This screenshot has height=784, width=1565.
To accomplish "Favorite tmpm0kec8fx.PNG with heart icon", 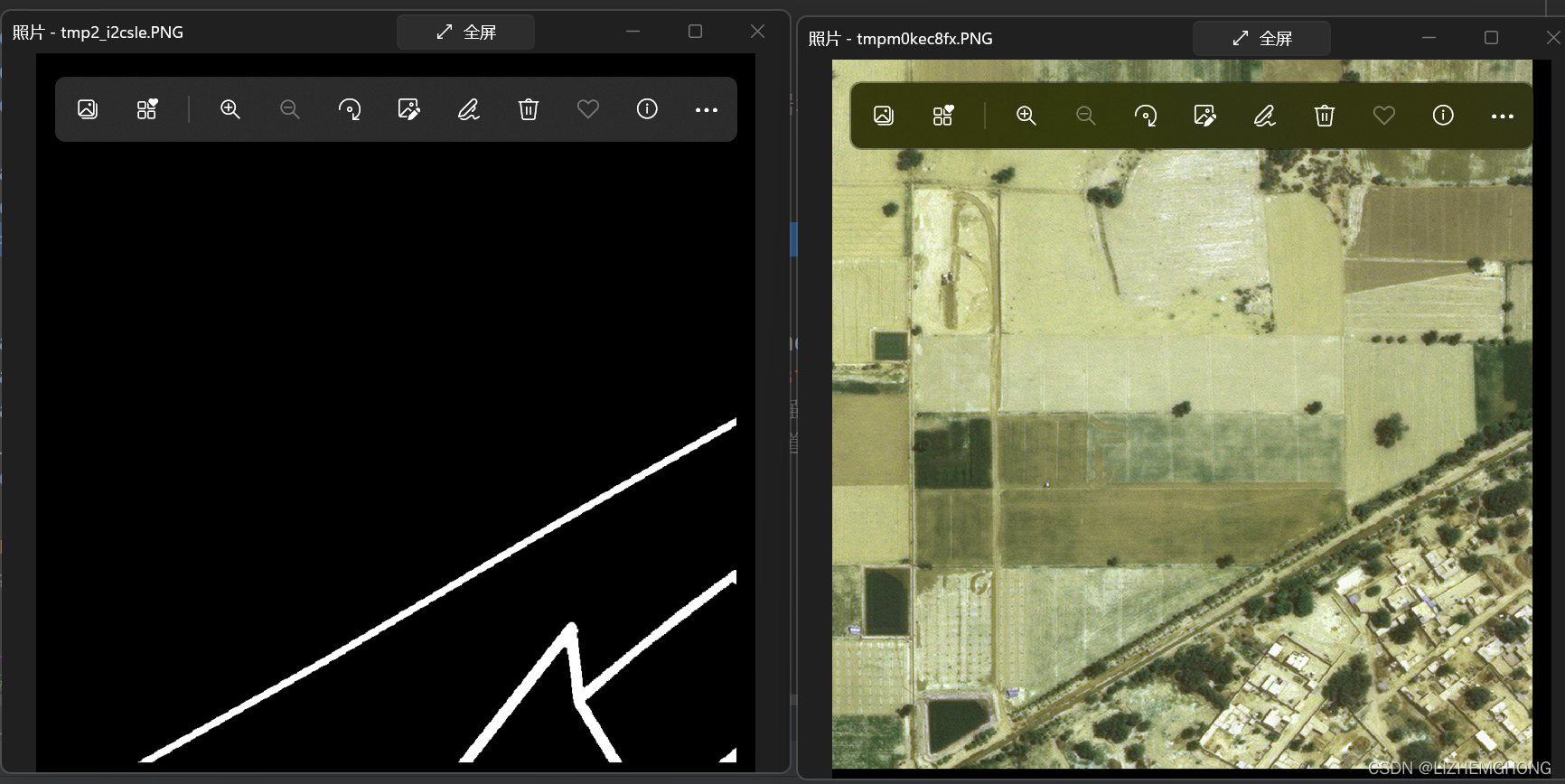I will coord(1384,116).
